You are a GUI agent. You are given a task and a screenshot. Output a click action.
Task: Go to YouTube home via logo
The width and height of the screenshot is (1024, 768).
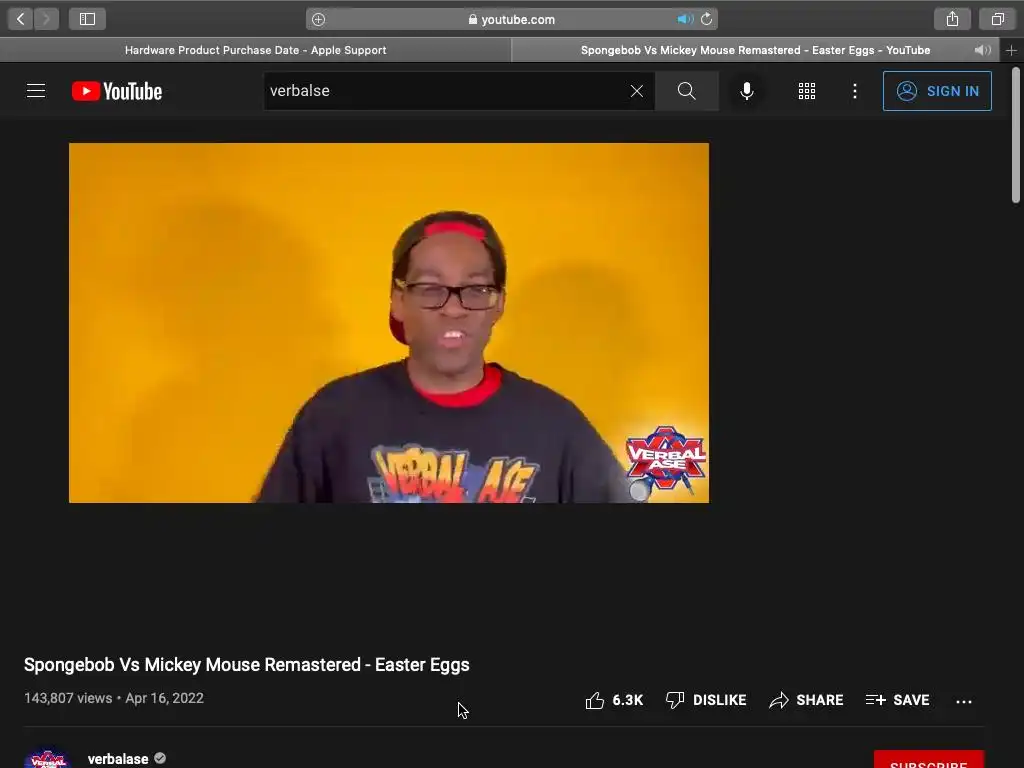(x=117, y=91)
